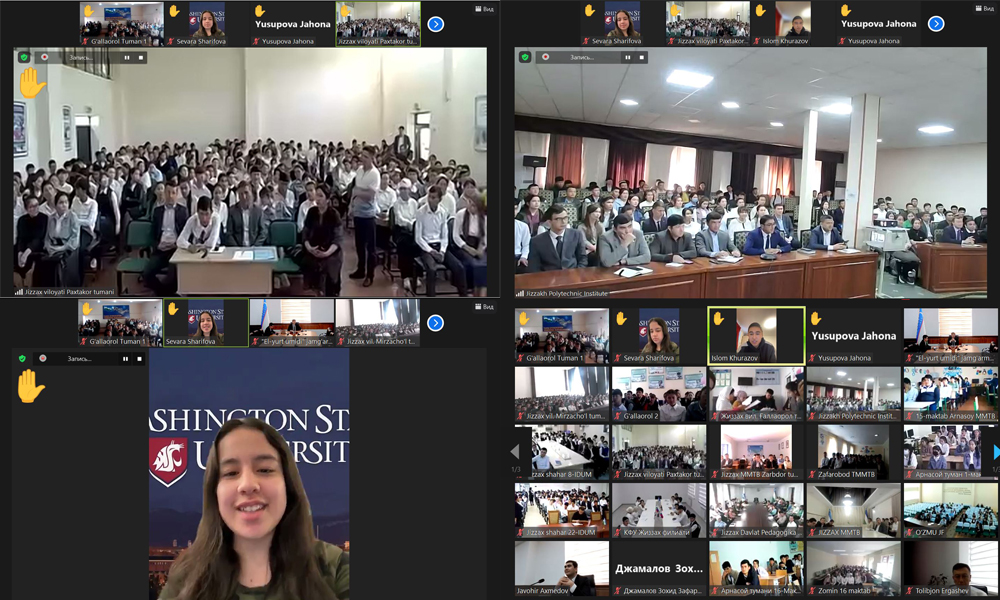
Task: Pause recording in the Jizzakh Polytechnic Institute window
Action: 626,57
